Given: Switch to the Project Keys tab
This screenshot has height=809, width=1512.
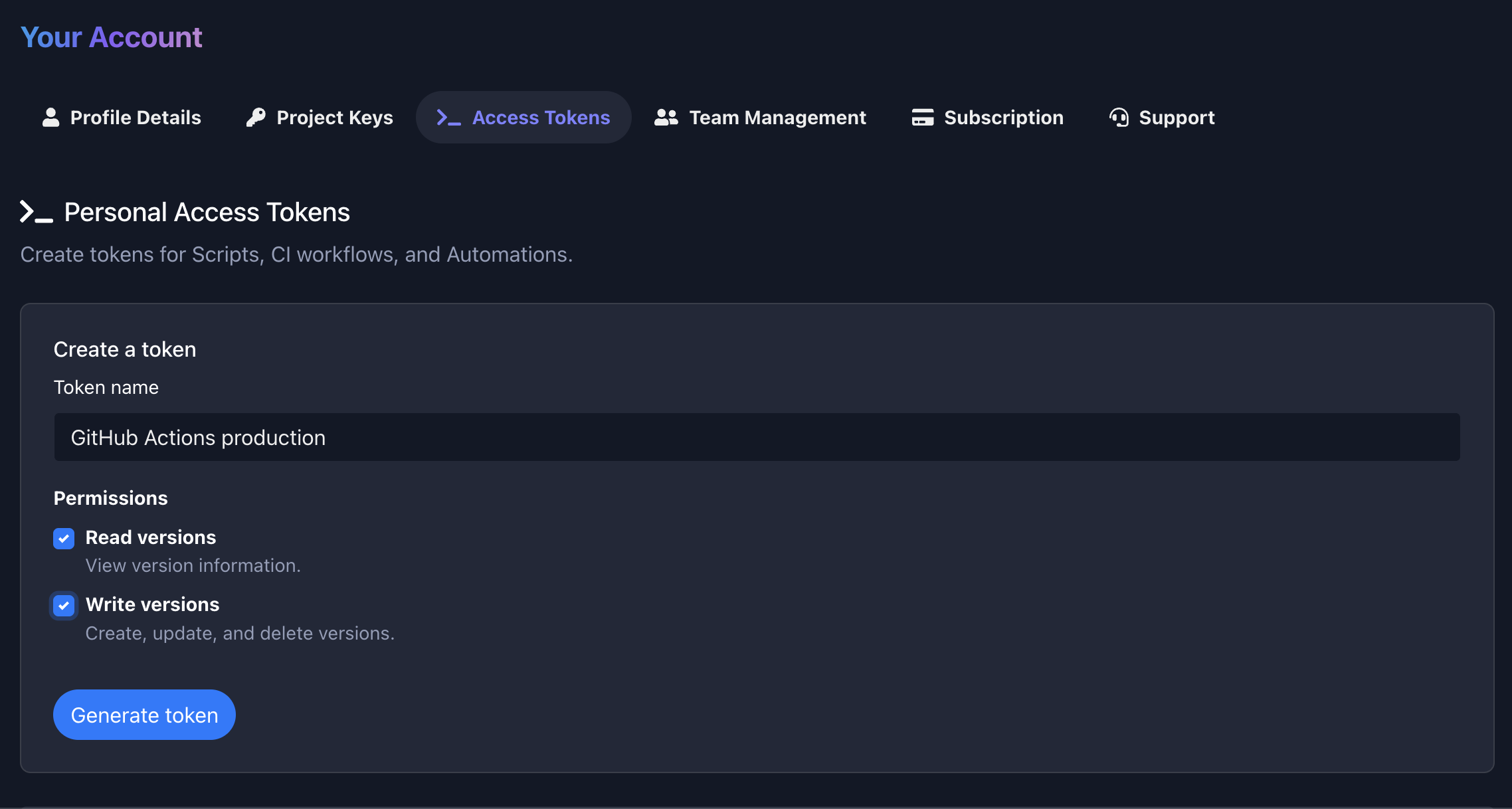Looking at the screenshot, I should point(320,118).
